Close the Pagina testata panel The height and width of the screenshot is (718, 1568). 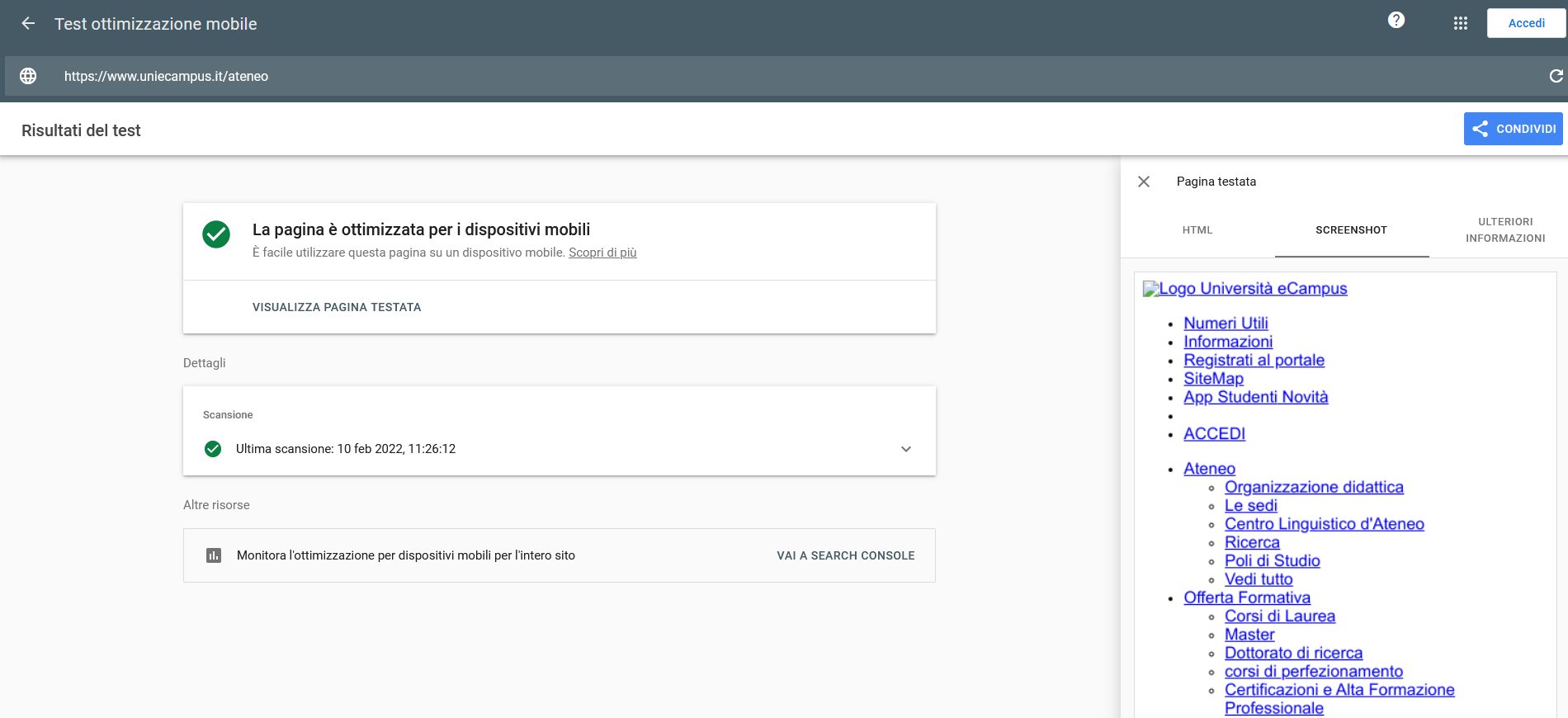coord(1144,182)
